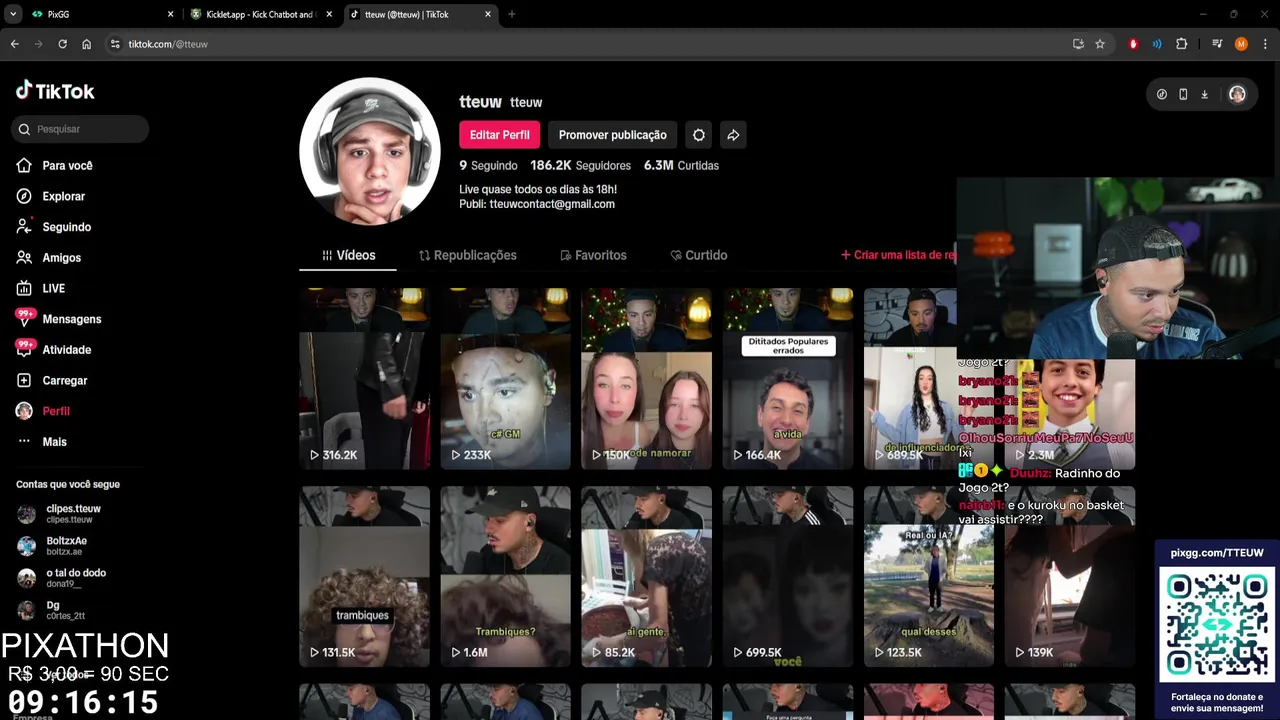Open the video with 233K views
1280x720 pixels.
(505, 379)
